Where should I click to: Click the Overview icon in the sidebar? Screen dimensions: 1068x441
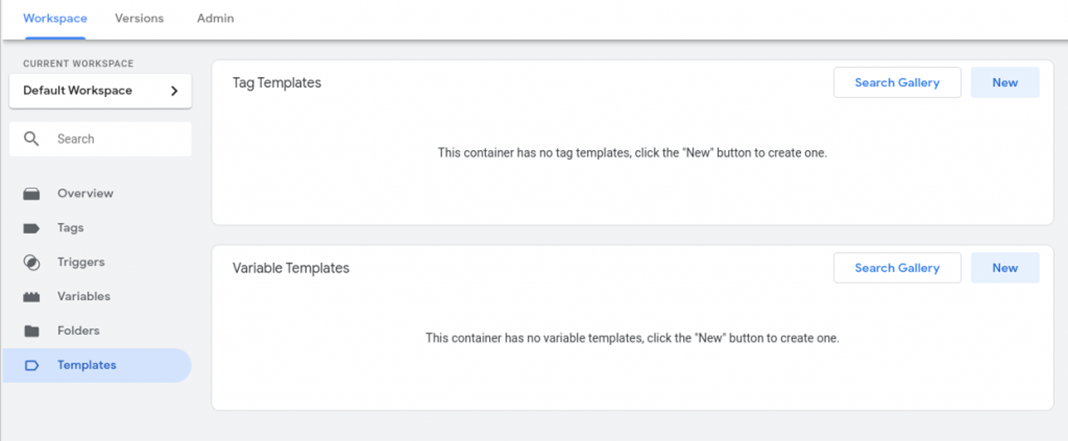tap(32, 194)
